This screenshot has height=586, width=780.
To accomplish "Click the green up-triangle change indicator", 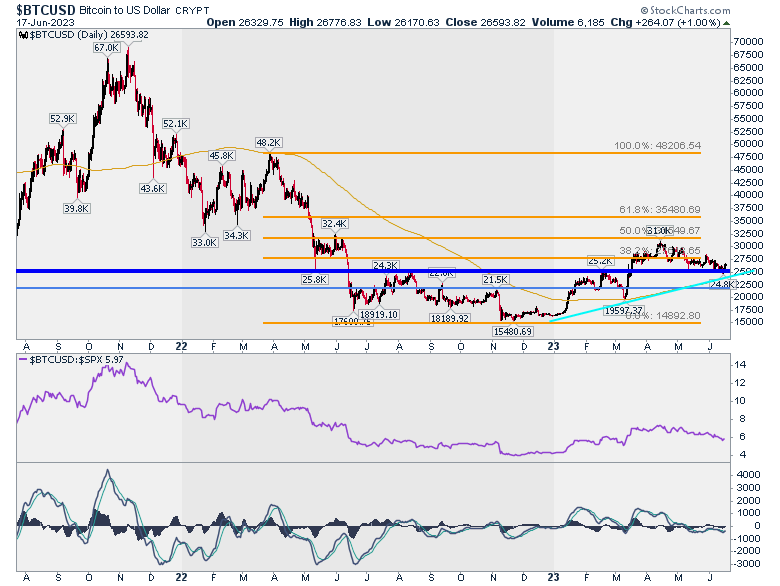I will click(727, 23).
